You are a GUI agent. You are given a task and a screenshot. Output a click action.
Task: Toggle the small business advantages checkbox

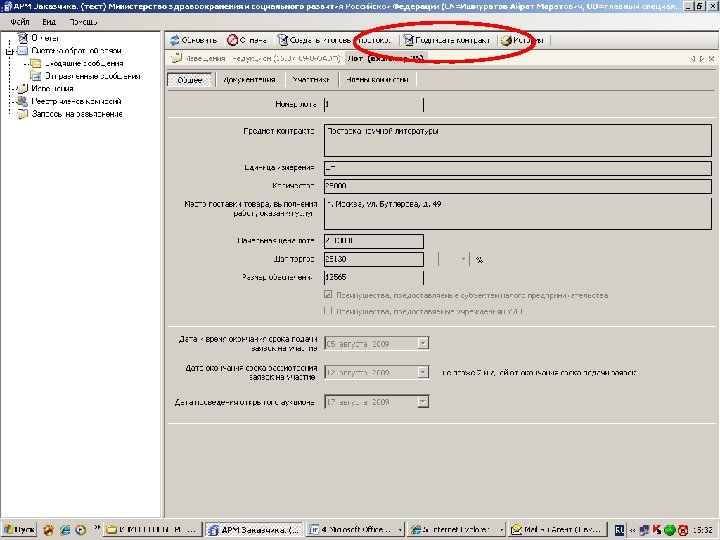coord(328,295)
